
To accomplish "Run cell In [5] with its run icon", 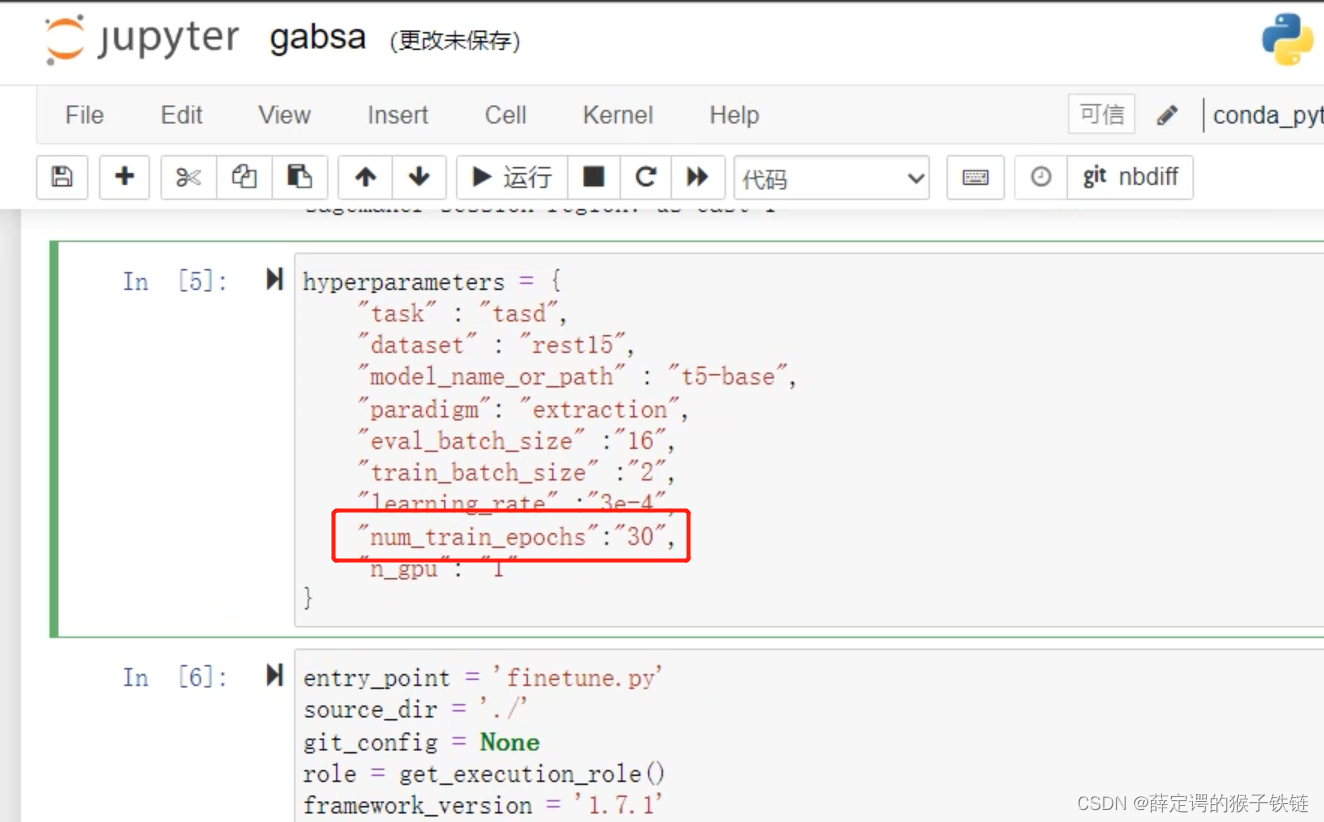I will coord(274,279).
